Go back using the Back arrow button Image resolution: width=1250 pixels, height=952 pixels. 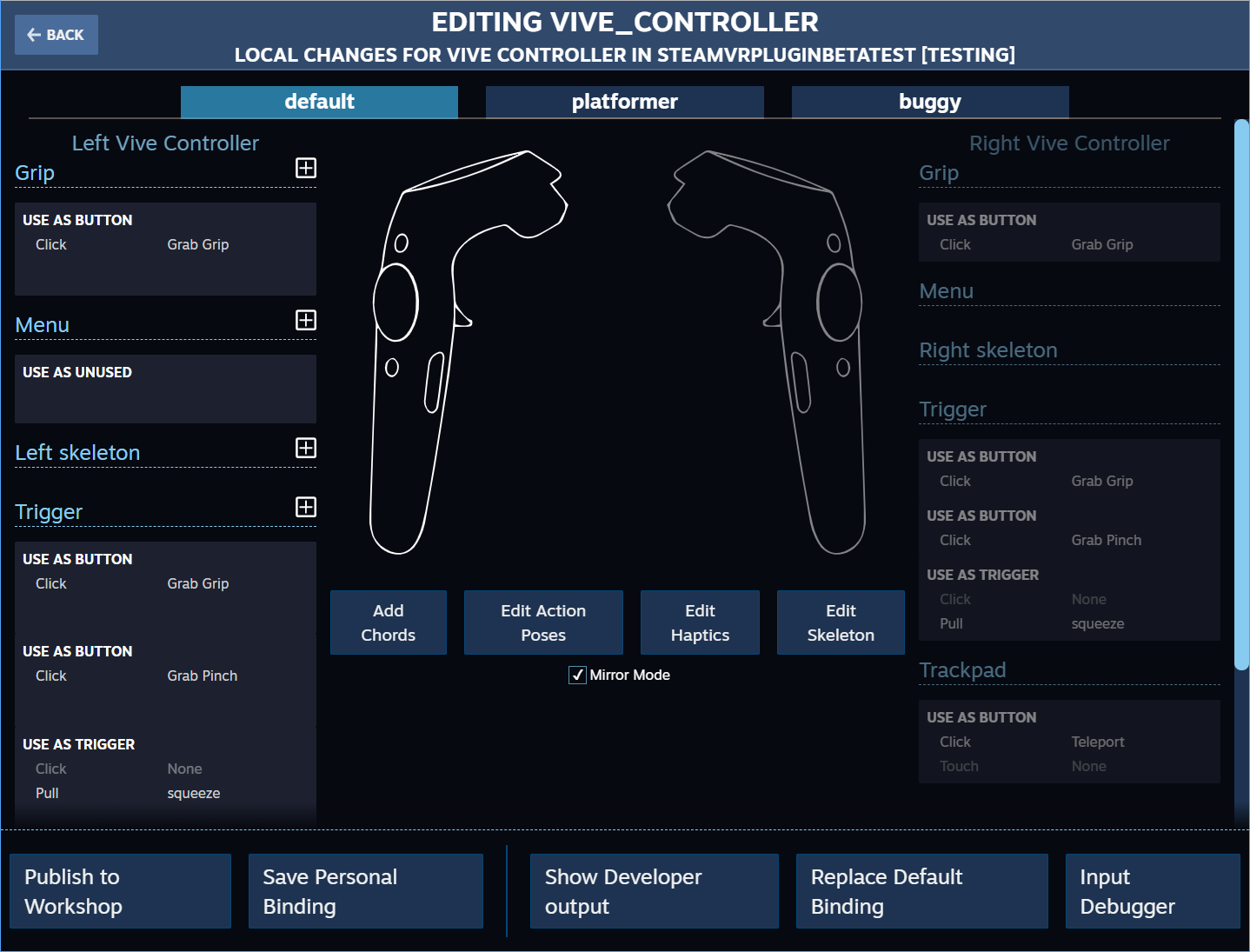pos(57,35)
